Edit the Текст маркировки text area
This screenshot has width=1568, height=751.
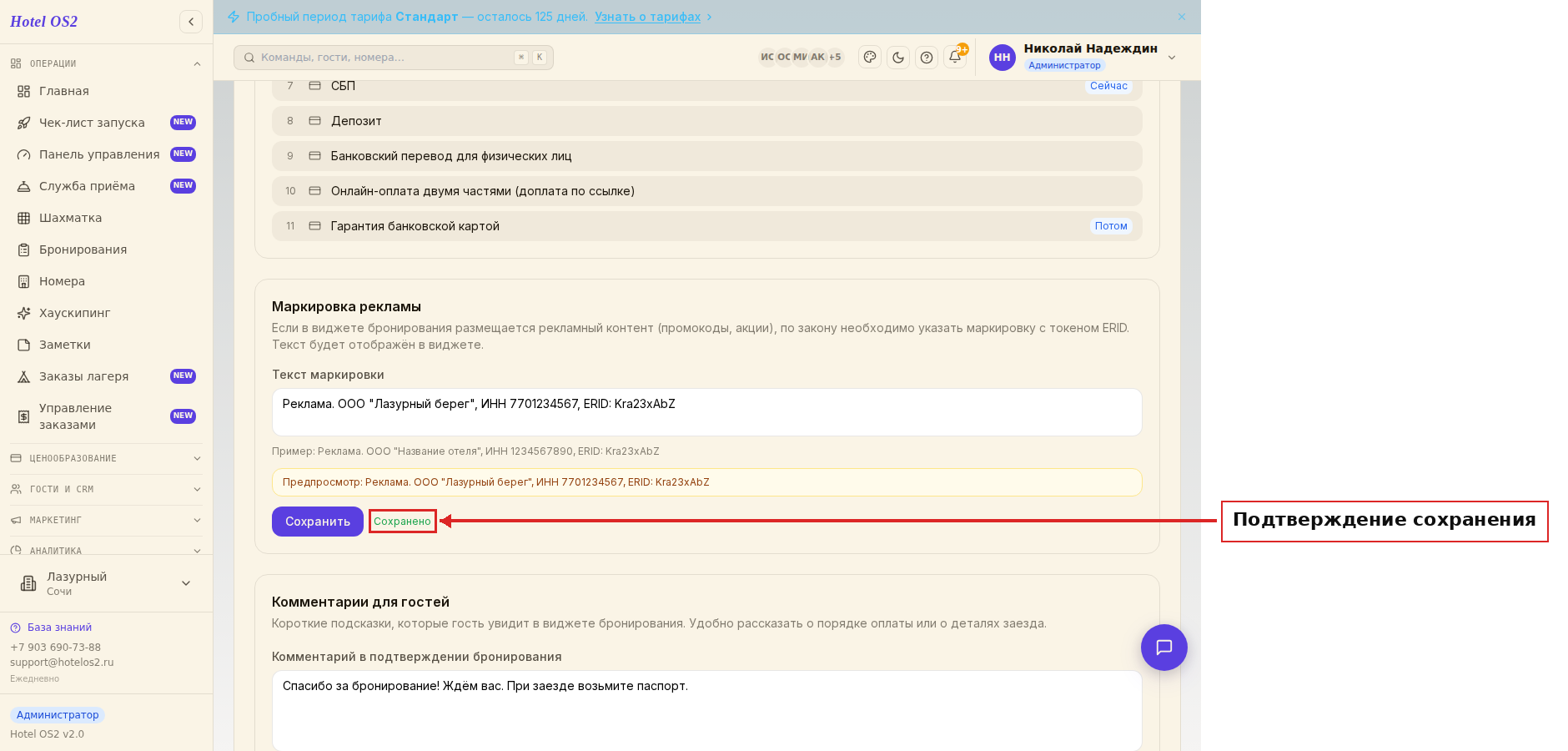[x=707, y=412]
